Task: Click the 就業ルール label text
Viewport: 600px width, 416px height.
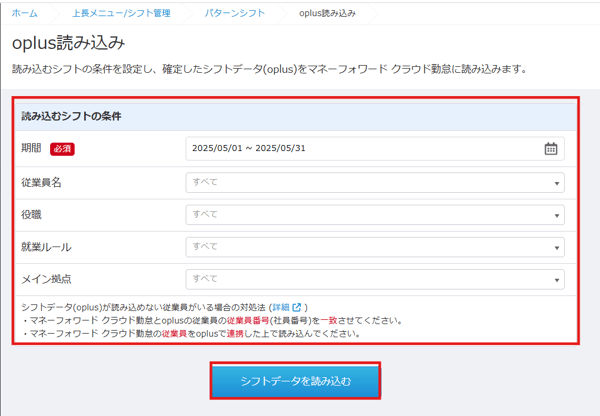Action: tap(46, 246)
